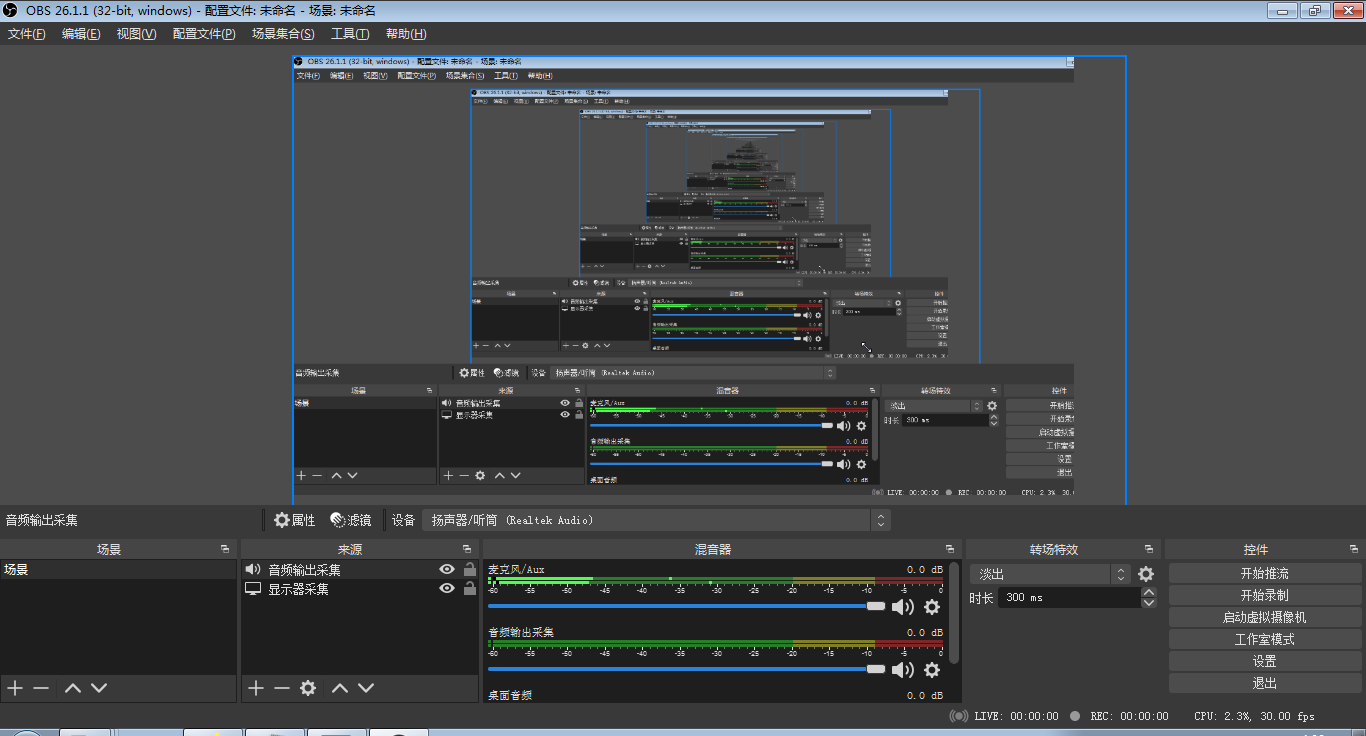Open the 工具(T) menu
1366x736 pixels.
pyautogui.click(x=350, y=34)
